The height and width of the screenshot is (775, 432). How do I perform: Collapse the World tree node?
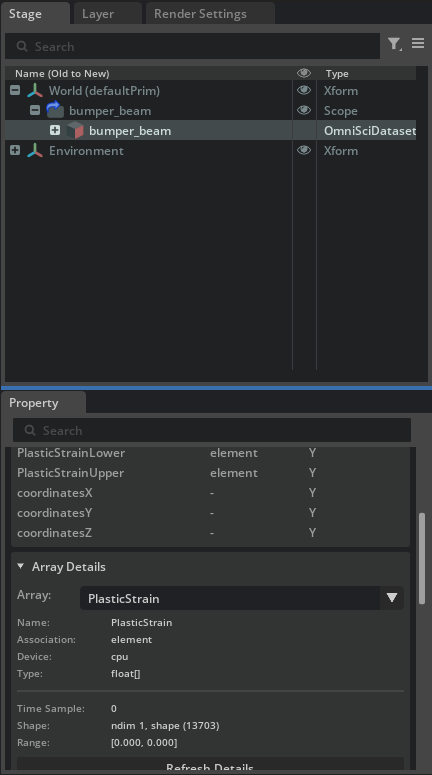(15, 90)
